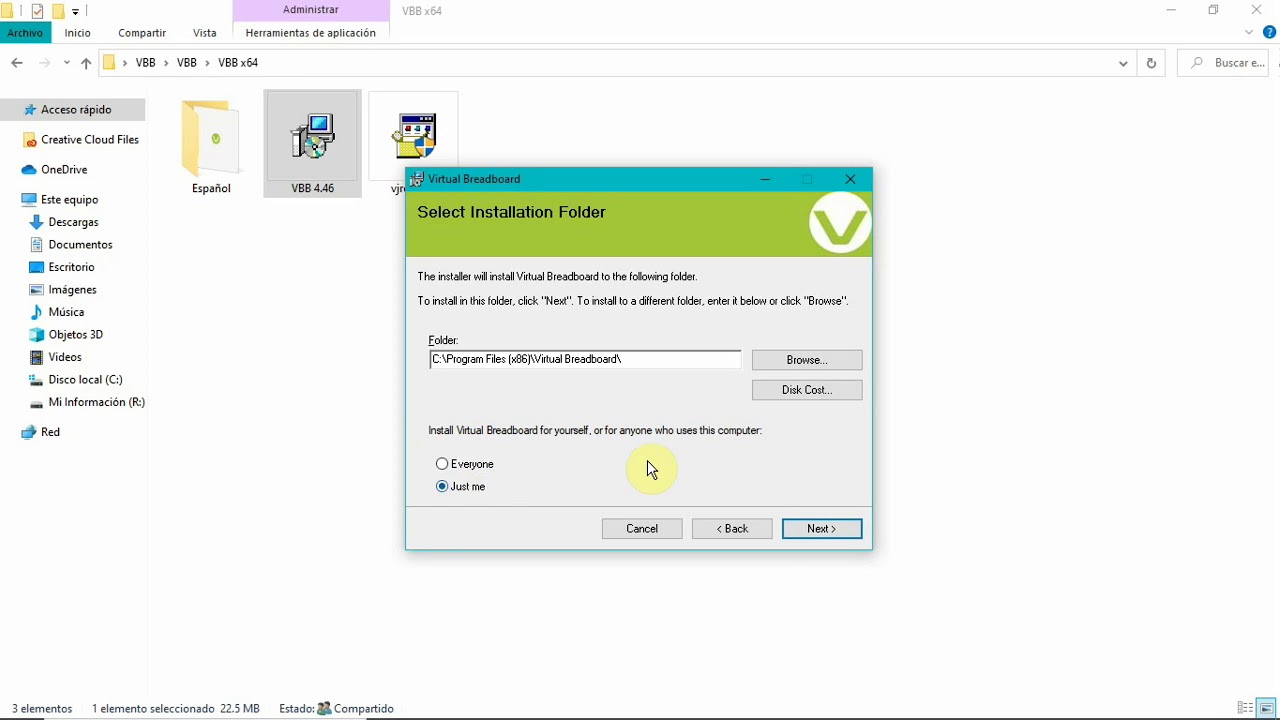This screenshot has width=1280, height=720.
Task: Open the Vista ribbon tab
Action: pyautogui.click(x=205, y=33)
